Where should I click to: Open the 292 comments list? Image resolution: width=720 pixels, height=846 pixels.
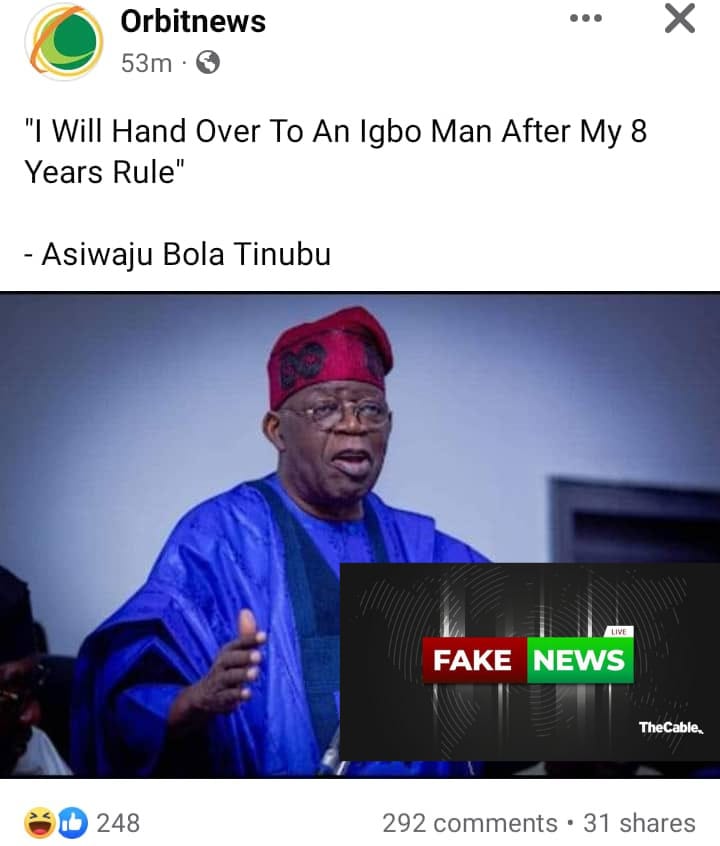click(x=470, y=823)
